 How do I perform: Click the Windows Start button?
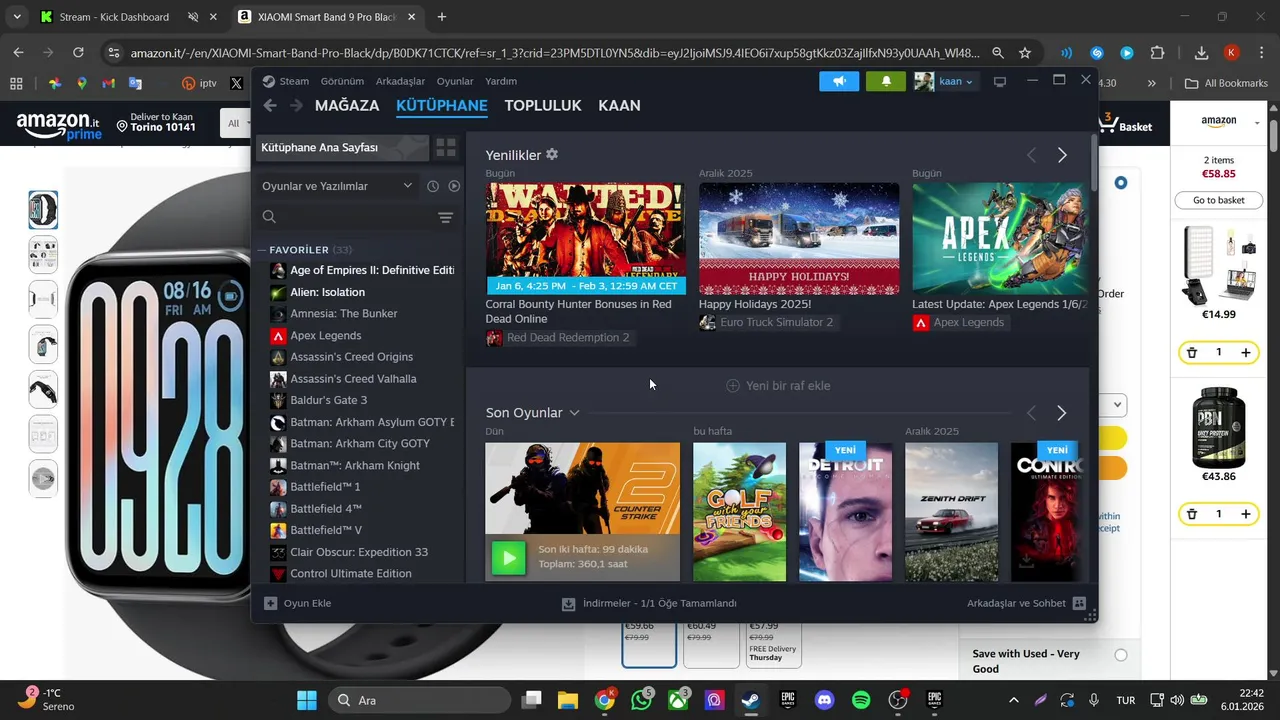click(x=307, y=700)
